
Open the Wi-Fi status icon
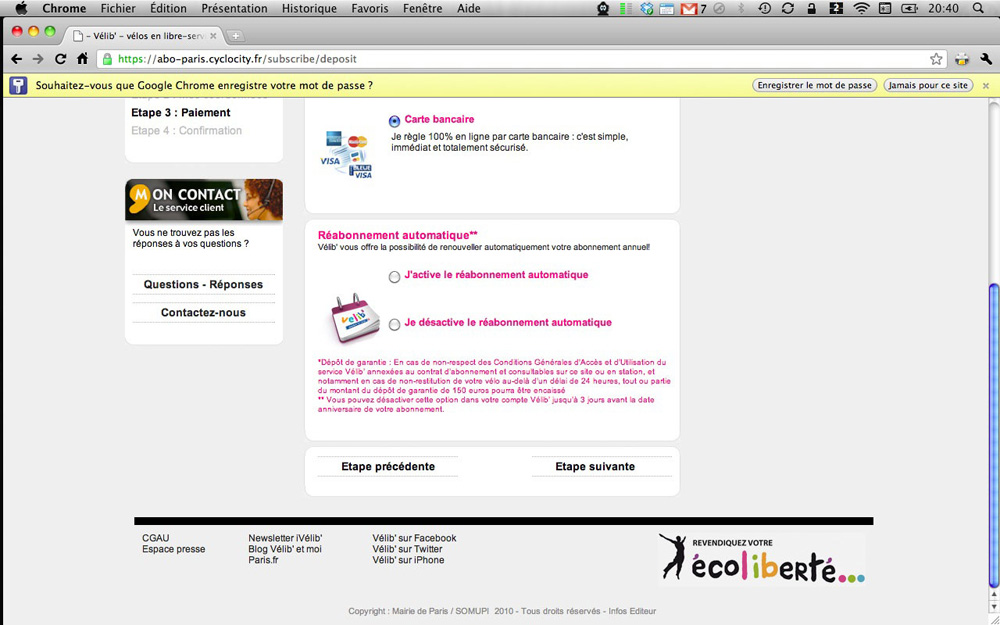click(x=861, y=9)
